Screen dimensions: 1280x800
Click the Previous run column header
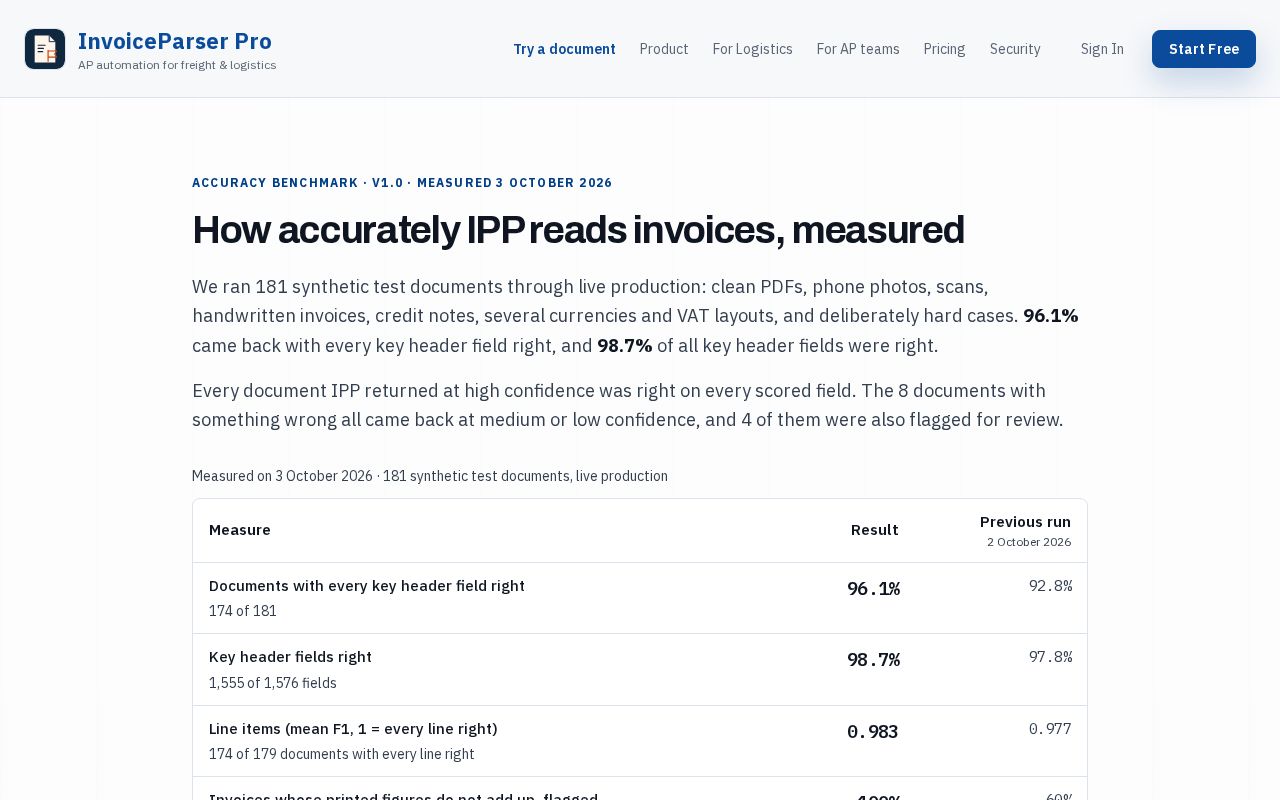(x=1025, y=522)
